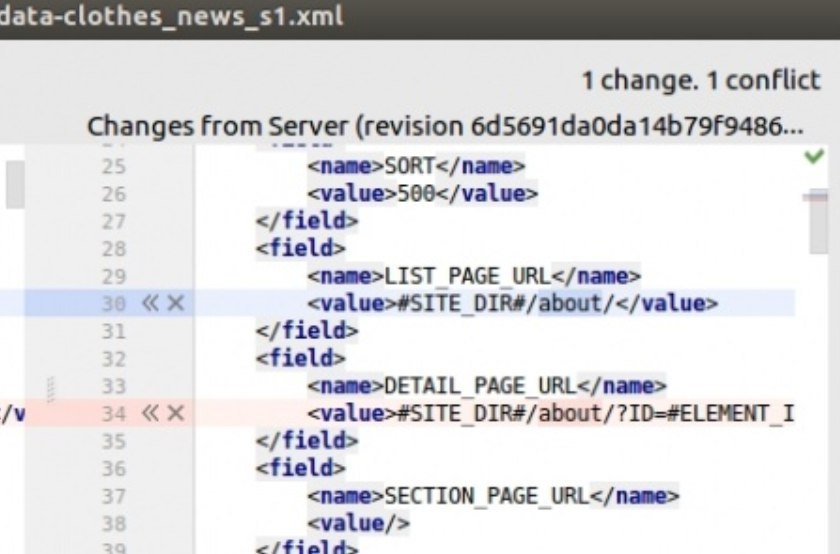Click the right vertical scrollbar thumb
Viewport: 840px width, 554px height.
point(819,221)
